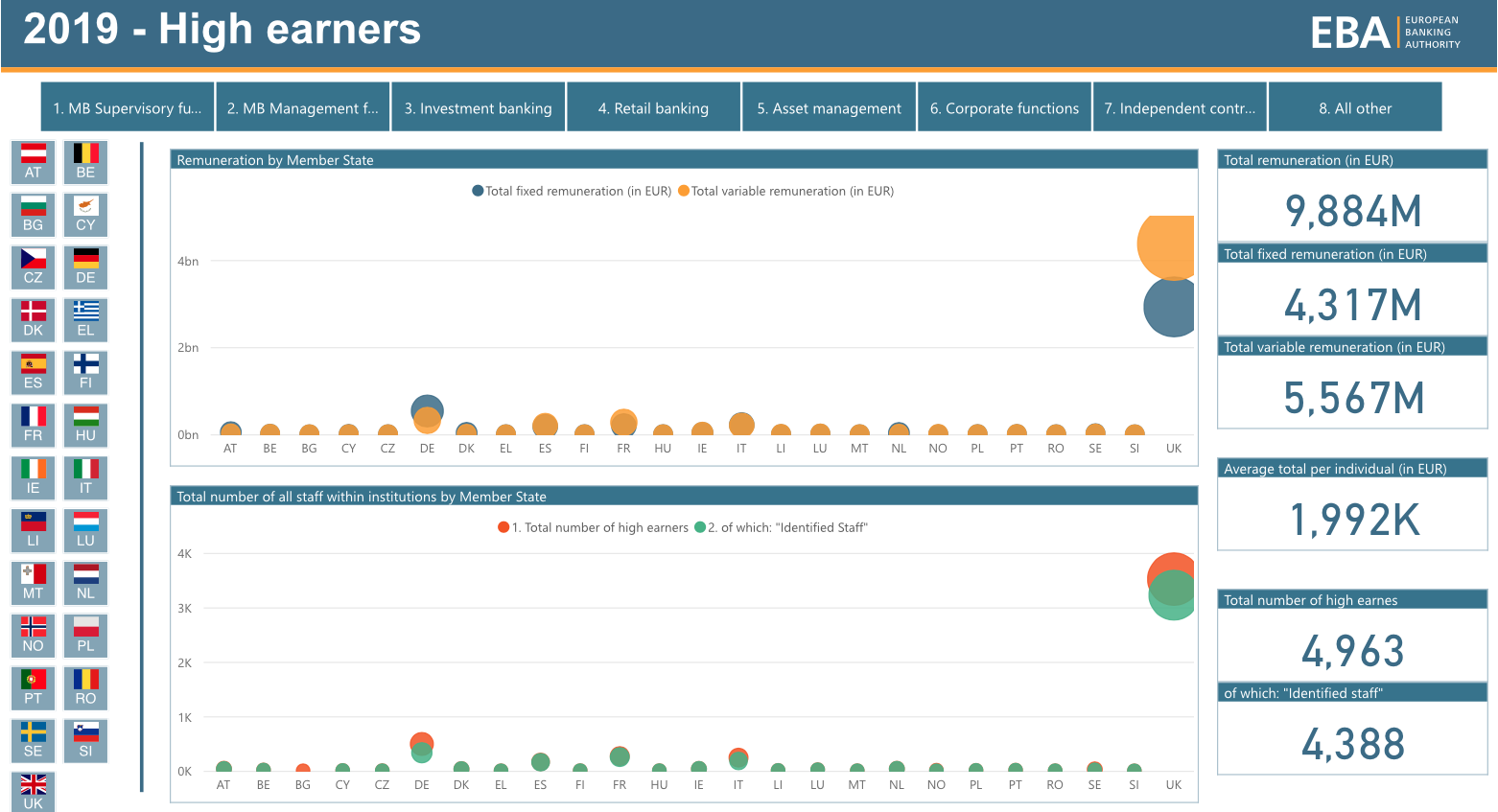1498x812 pixels.
Task: Click the Cyprus (CY) flag tile
Action: (85, 215)
